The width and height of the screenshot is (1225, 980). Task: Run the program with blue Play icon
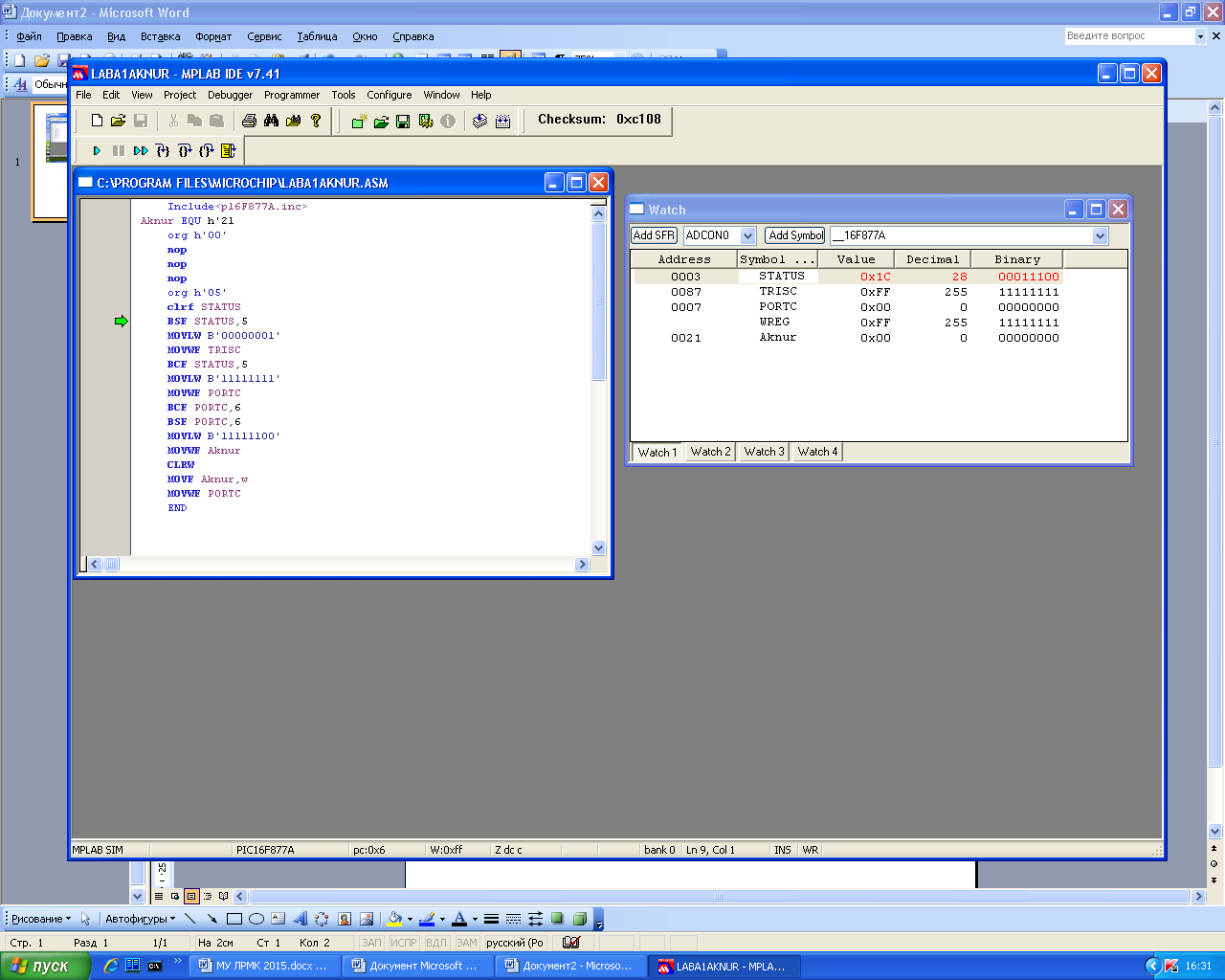(x=97, y=150)
